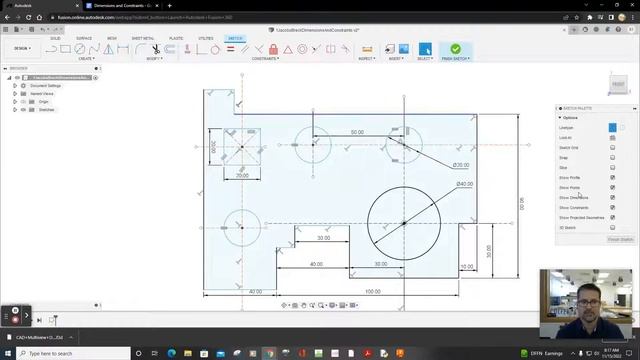Apply the Symmetry constraint
Screen dimensions: 640x360
[331, 49]
